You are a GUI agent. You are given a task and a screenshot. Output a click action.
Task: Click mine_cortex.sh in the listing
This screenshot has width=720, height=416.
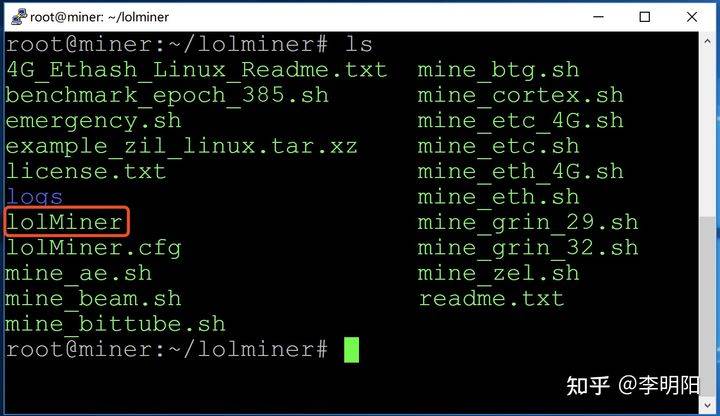[520, 96]
